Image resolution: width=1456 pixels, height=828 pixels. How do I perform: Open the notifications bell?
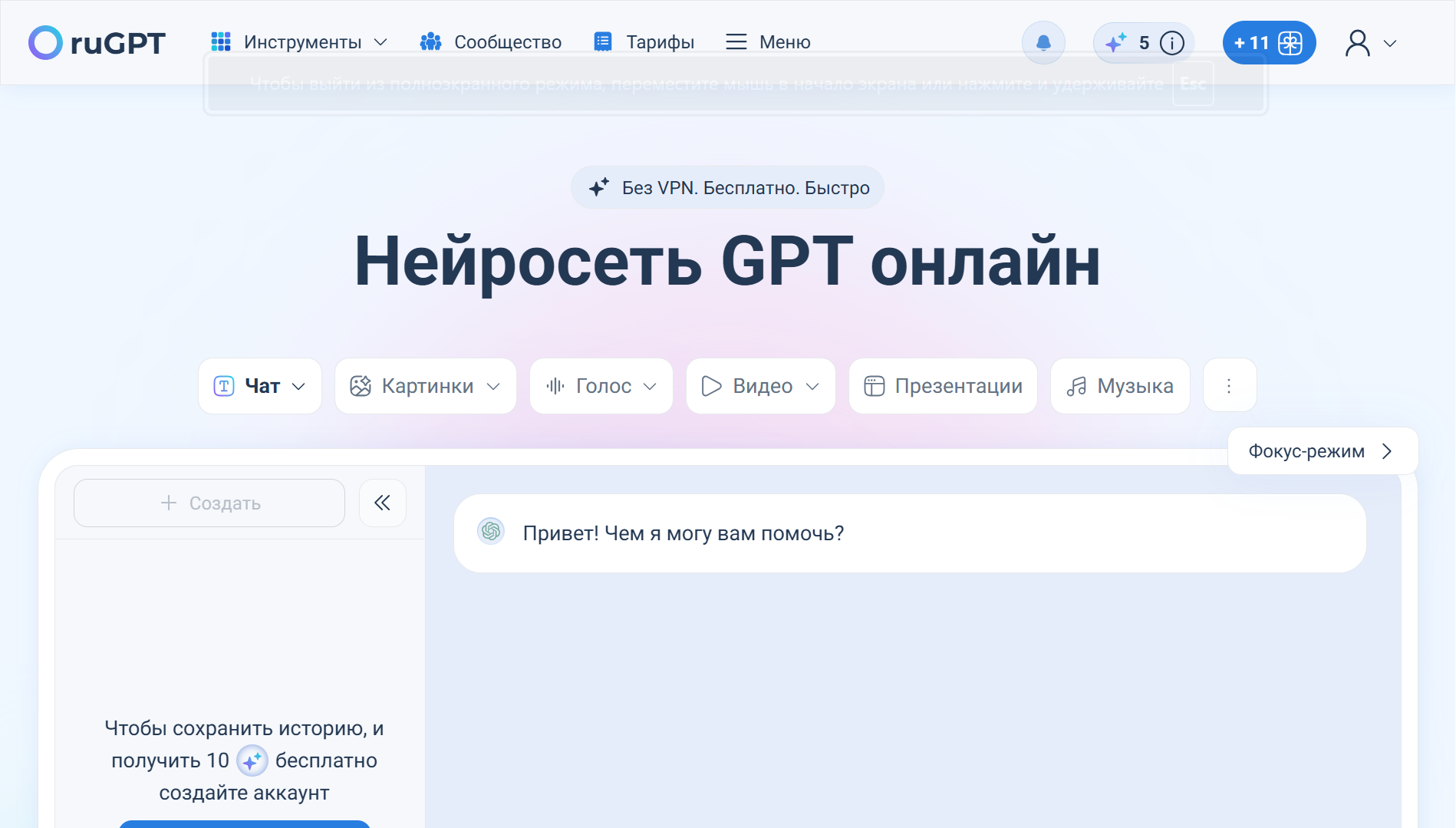1043,43
